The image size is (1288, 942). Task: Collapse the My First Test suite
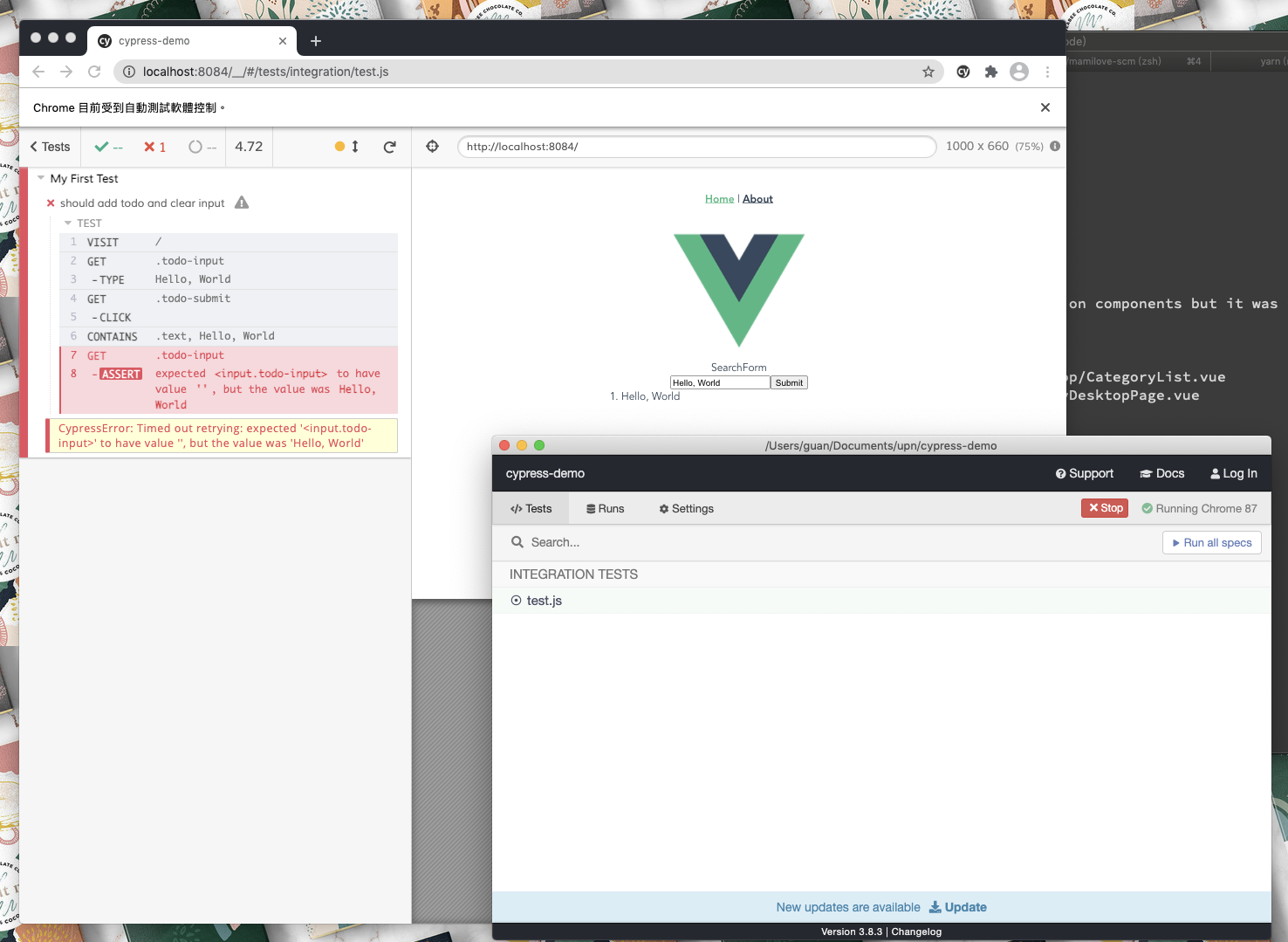[41, 178]
